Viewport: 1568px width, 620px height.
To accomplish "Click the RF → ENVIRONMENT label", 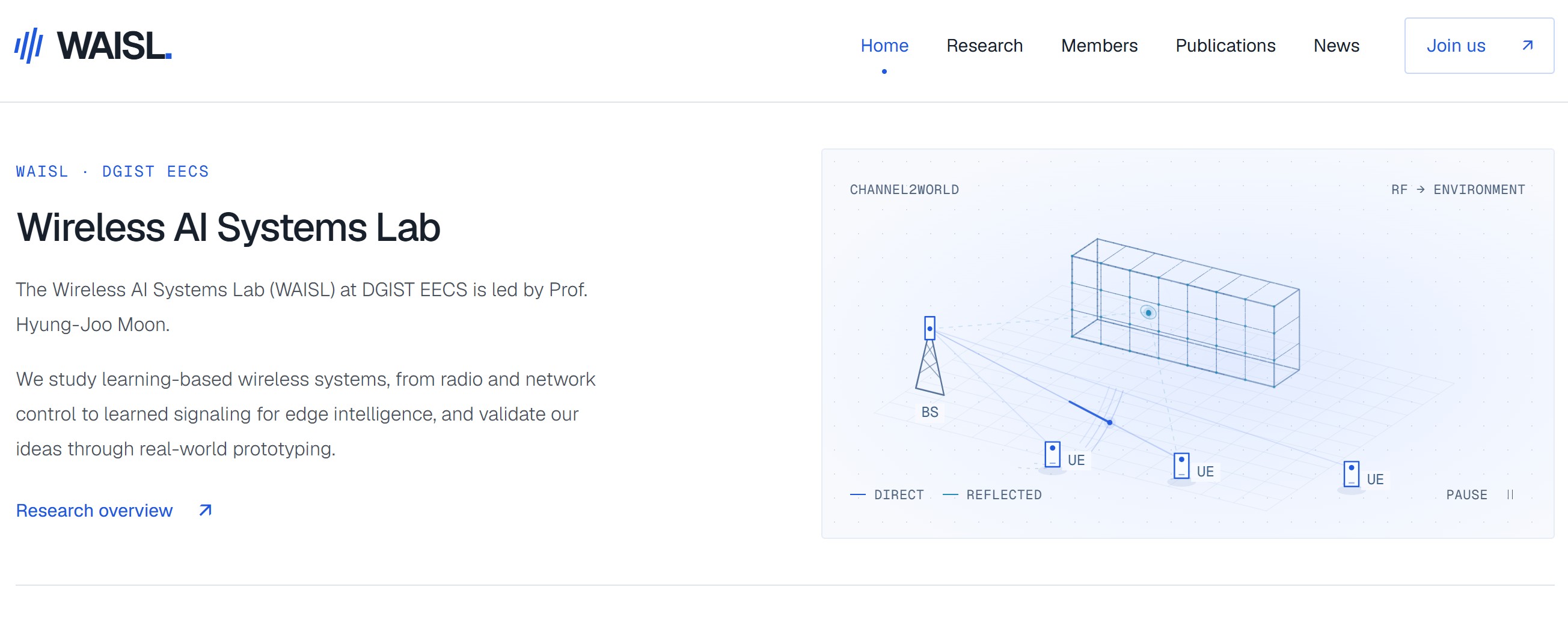I will click(1458, 189).
